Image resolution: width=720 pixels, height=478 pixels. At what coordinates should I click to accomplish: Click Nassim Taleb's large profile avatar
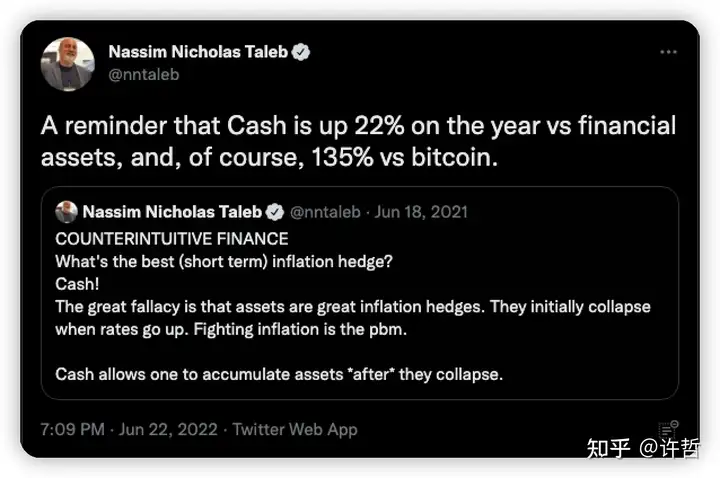[67, 64]
